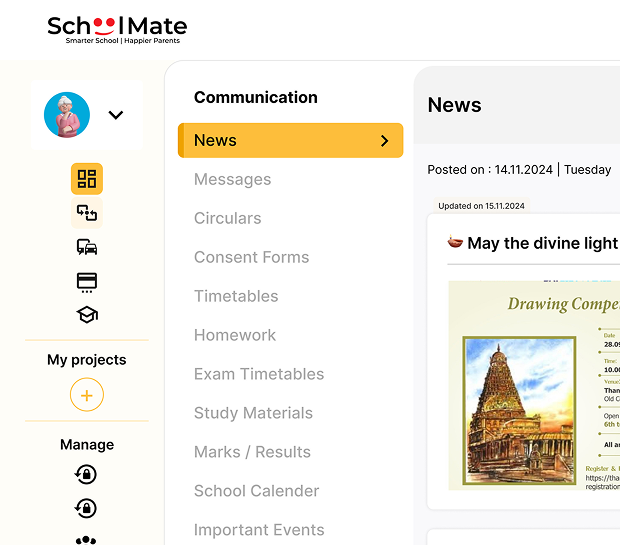The image size is (620, 545).
Task: Click the diya lamp emoji icon
Action: (x=455, y=241)
